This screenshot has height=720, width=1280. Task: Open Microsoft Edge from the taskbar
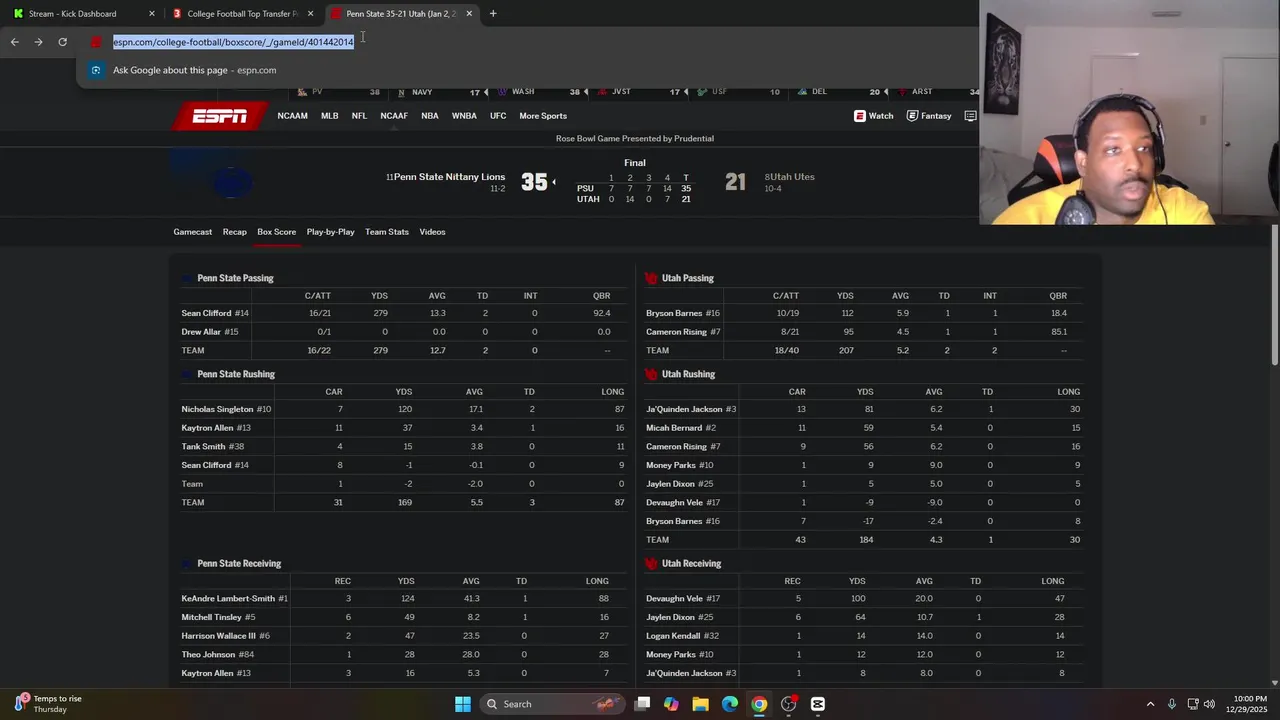point(730,704)
